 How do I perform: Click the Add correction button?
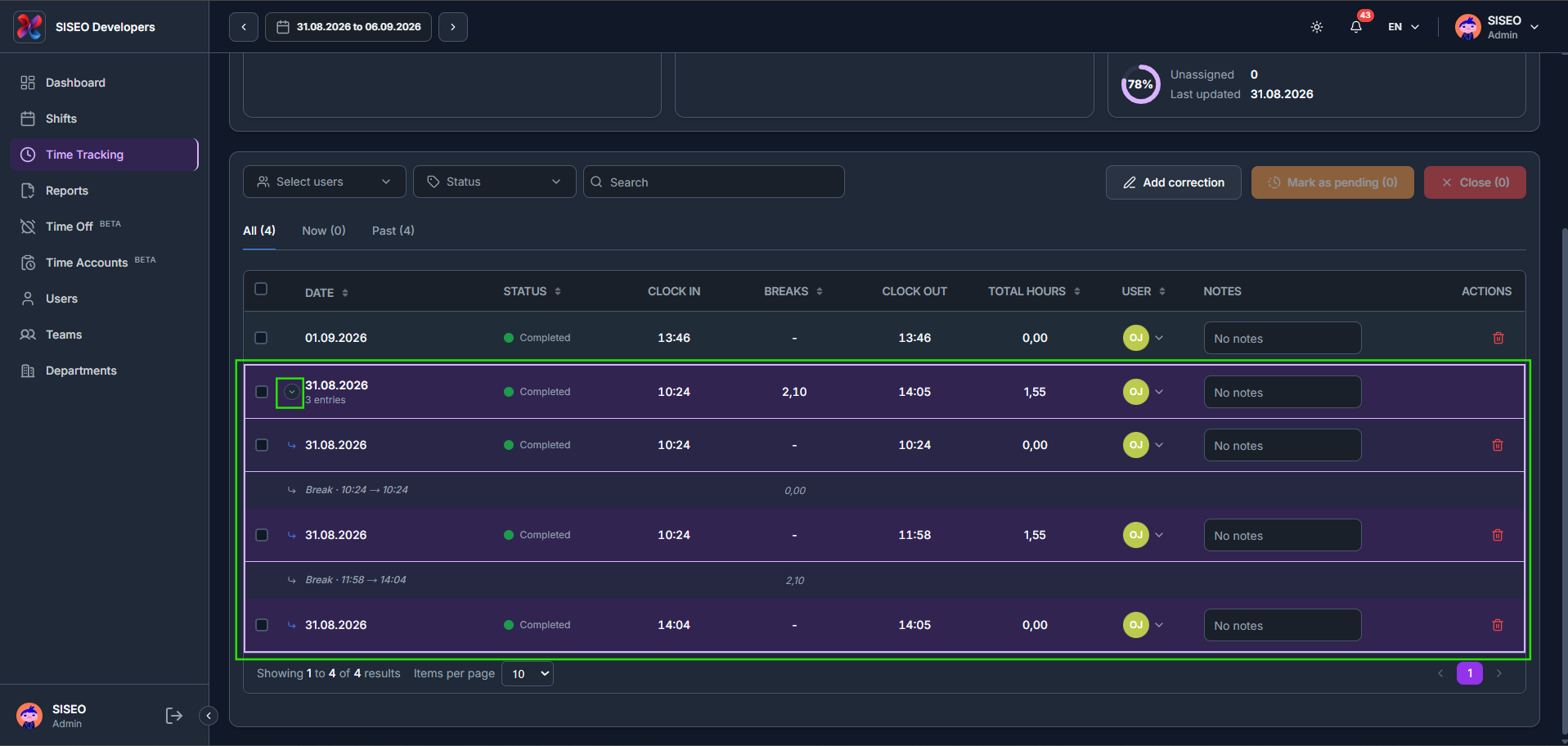click(x=1174, y=182)
